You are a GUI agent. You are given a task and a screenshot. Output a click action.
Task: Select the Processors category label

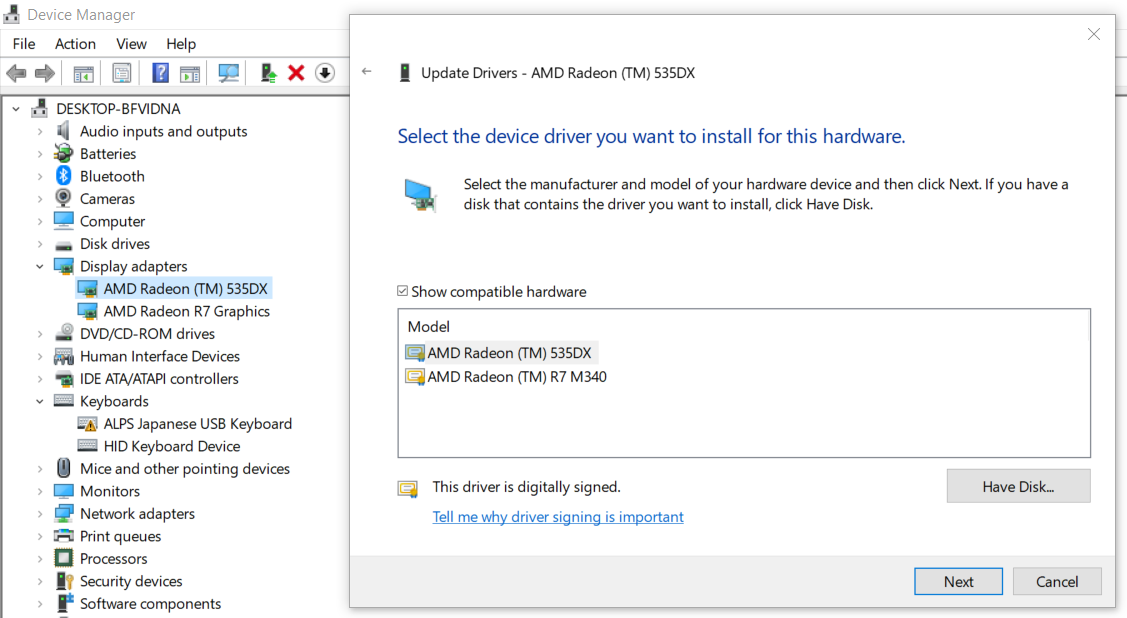[114, 558]
